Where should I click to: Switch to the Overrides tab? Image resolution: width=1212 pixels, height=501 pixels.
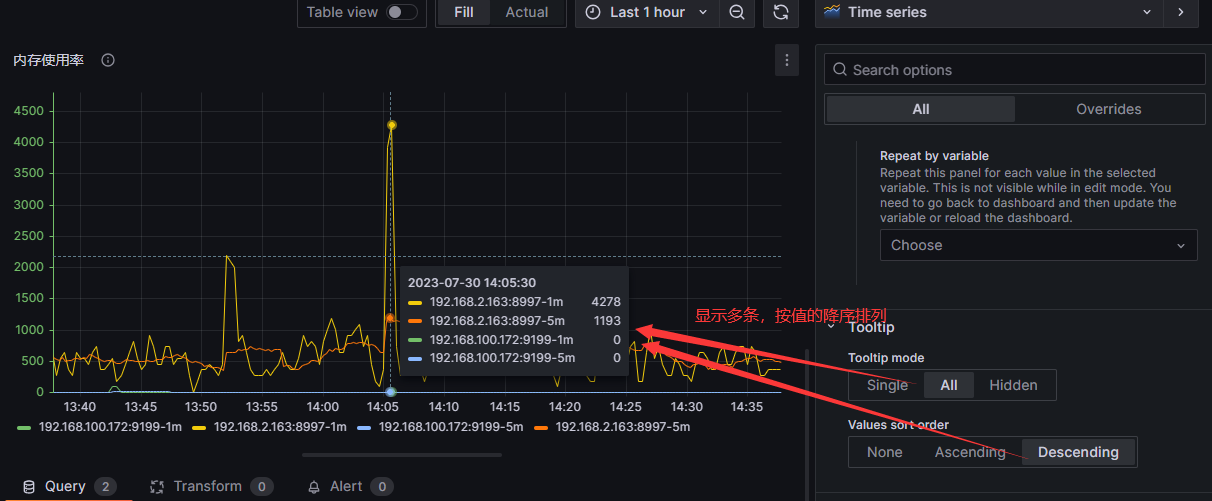click(1109, 109)
